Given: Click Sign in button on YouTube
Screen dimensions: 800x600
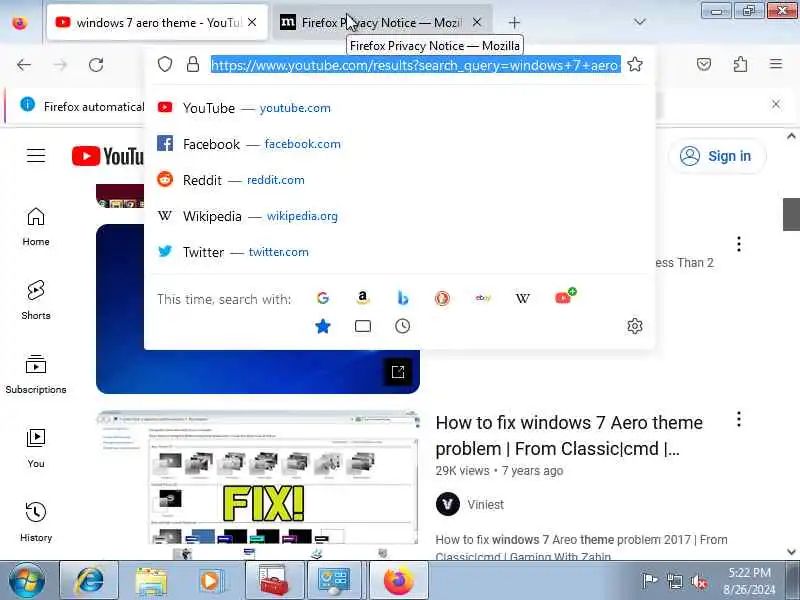Looking at the screenshot, I should pyautogui.click(x=717, y=156).
